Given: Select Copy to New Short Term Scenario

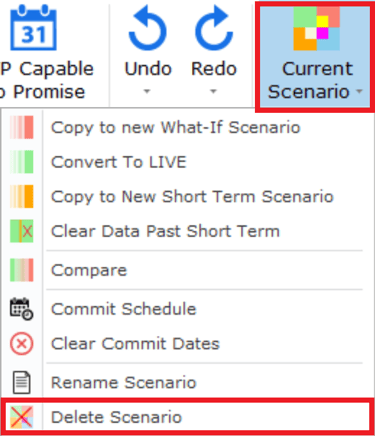Looking at the screenshot, I should [x=192, y=197].
